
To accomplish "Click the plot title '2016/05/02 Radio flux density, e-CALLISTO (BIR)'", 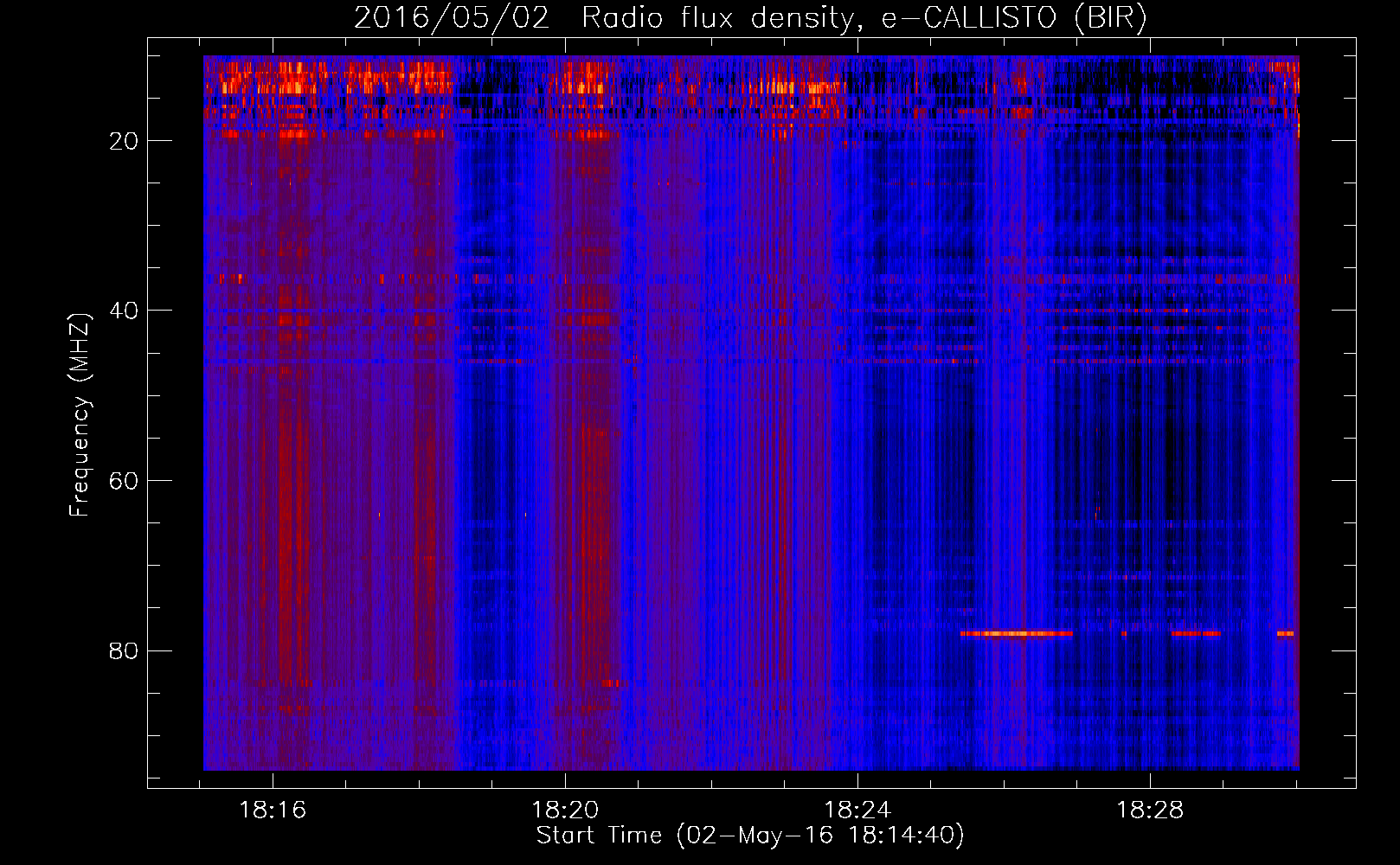I will click(x=750, y=17).
